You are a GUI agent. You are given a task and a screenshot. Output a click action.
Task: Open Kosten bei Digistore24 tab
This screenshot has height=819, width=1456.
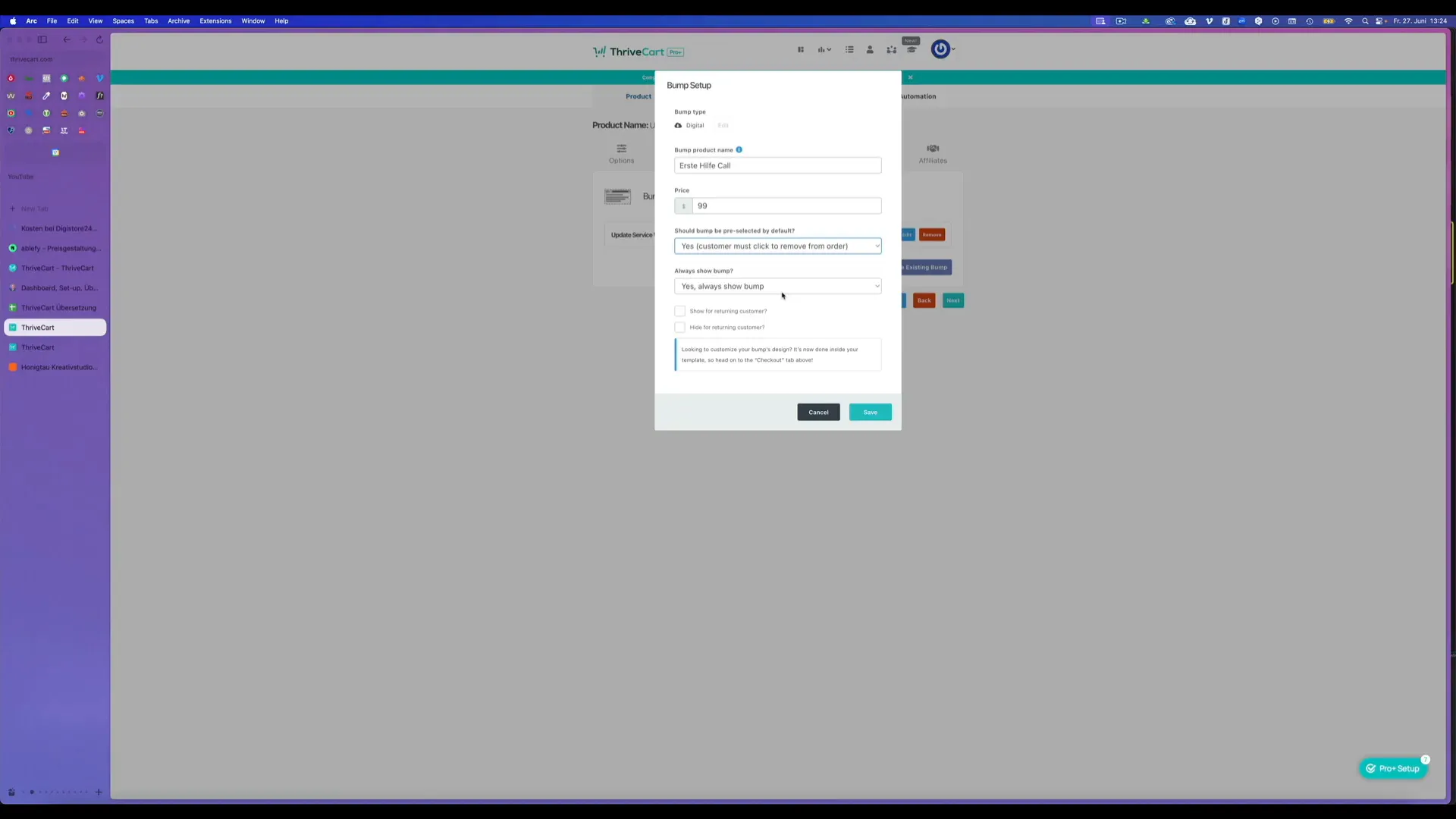pyautogui.click(x=55, y=228)
